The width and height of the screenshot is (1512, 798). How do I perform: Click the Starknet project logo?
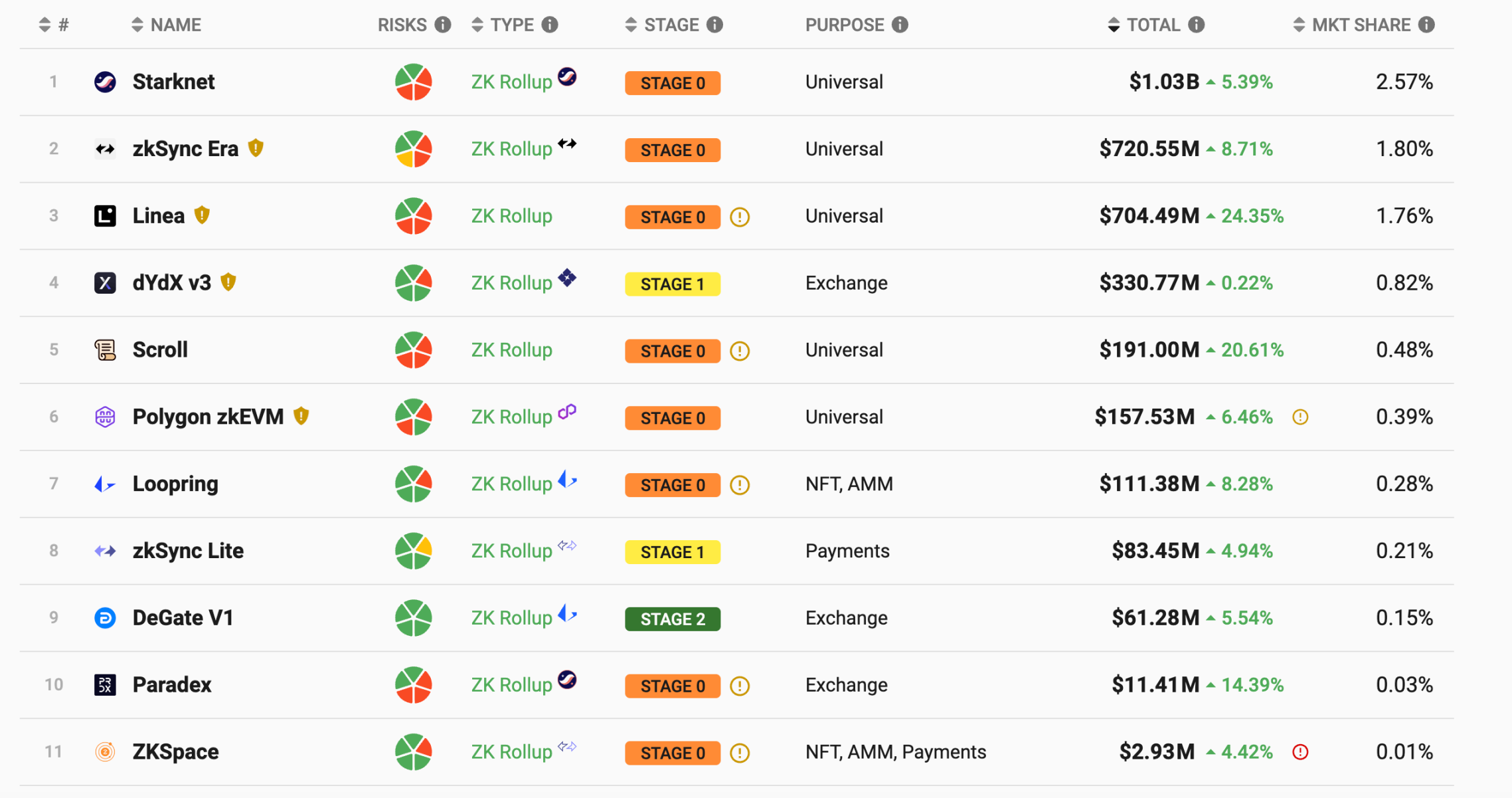tap(105, 82)
